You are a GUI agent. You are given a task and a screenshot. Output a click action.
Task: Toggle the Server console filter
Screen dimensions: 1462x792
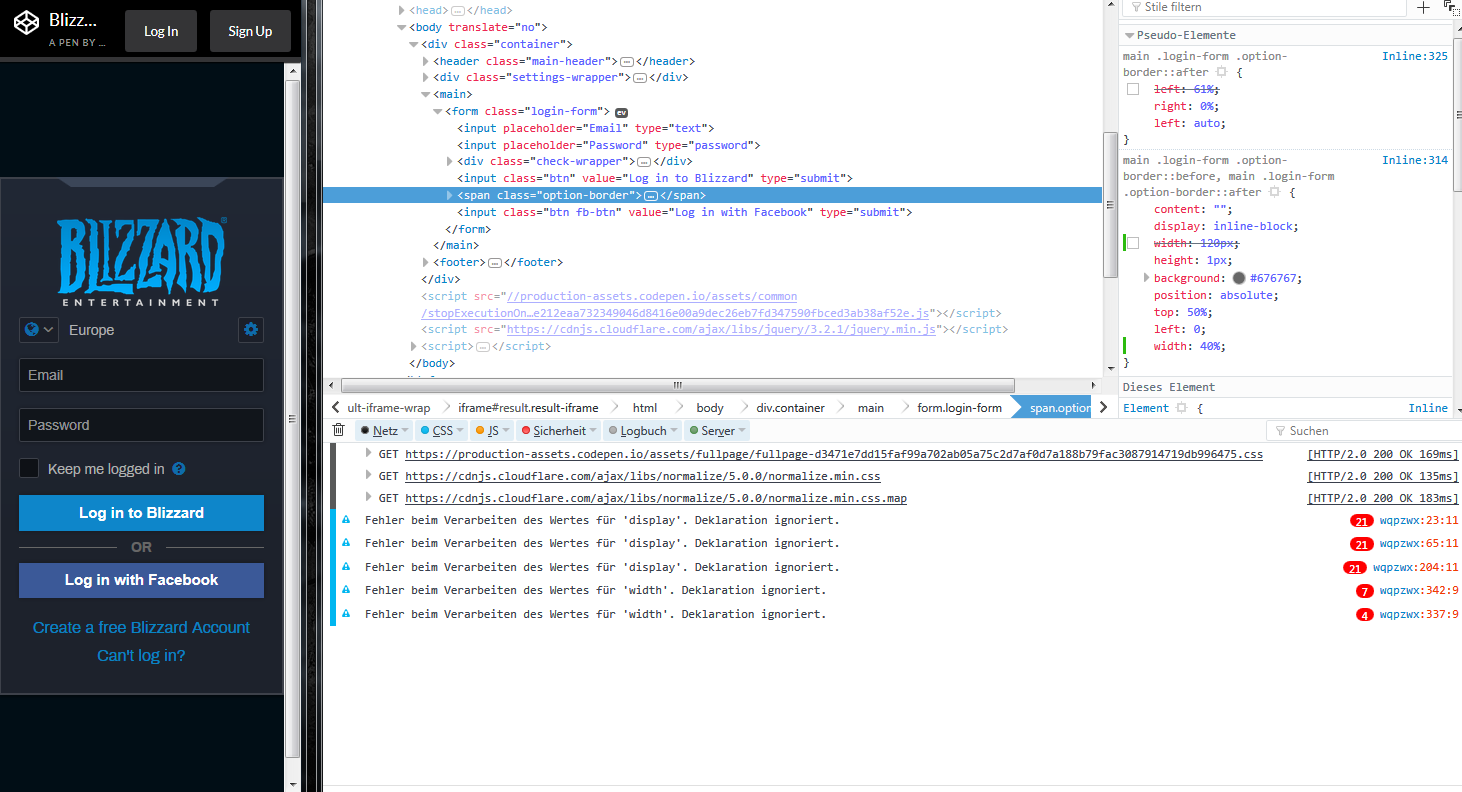coord(716,431)
